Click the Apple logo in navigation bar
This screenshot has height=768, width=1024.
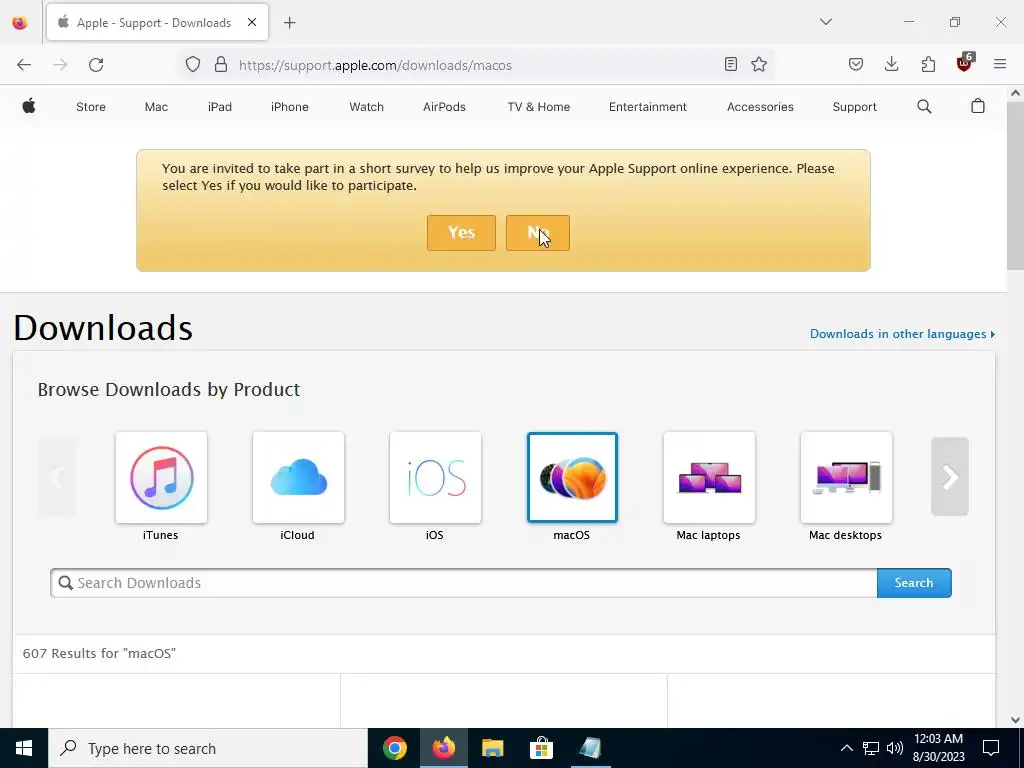[x=29, y=106]
